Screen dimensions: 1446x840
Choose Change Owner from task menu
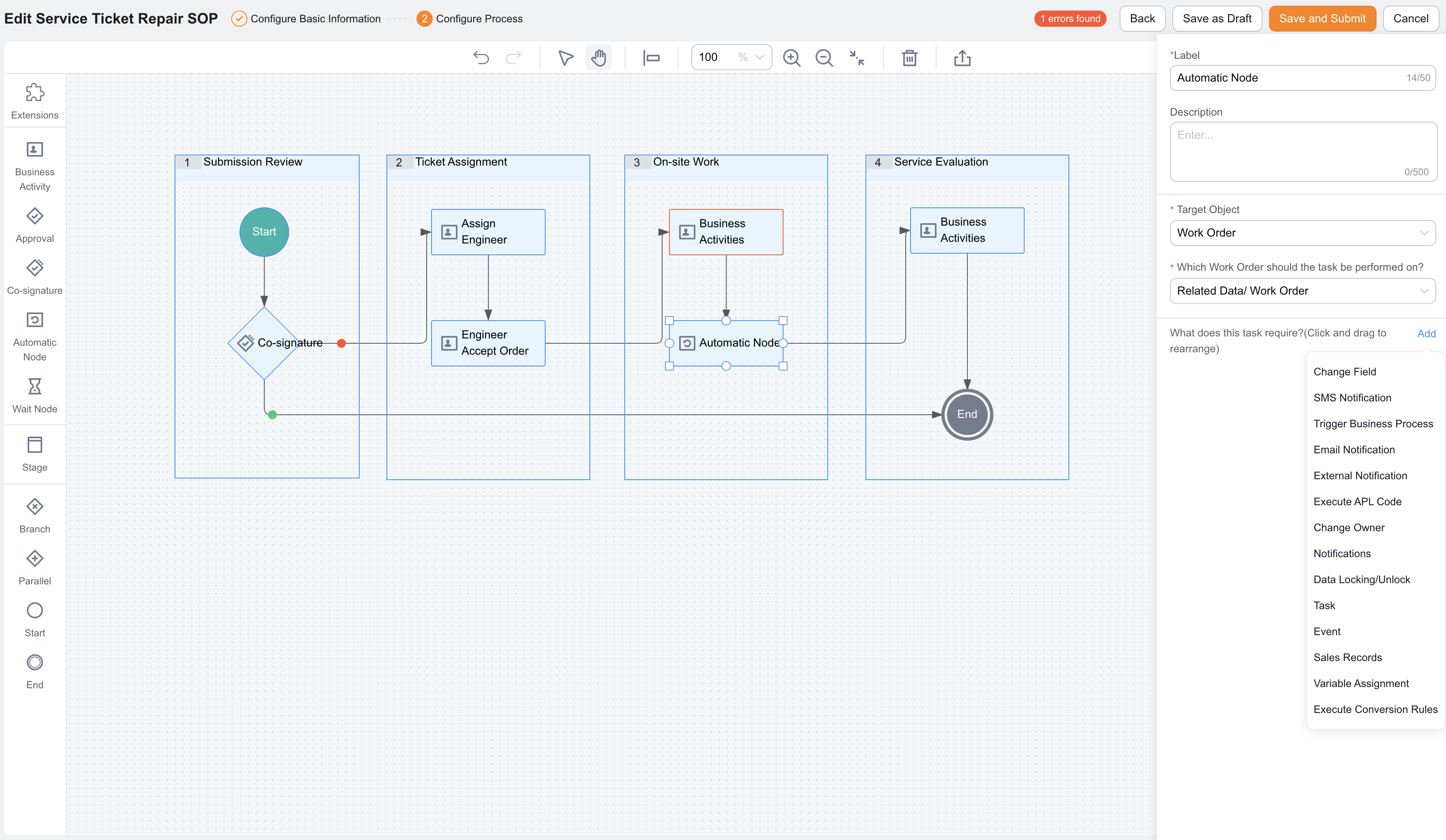[1349, 527]
